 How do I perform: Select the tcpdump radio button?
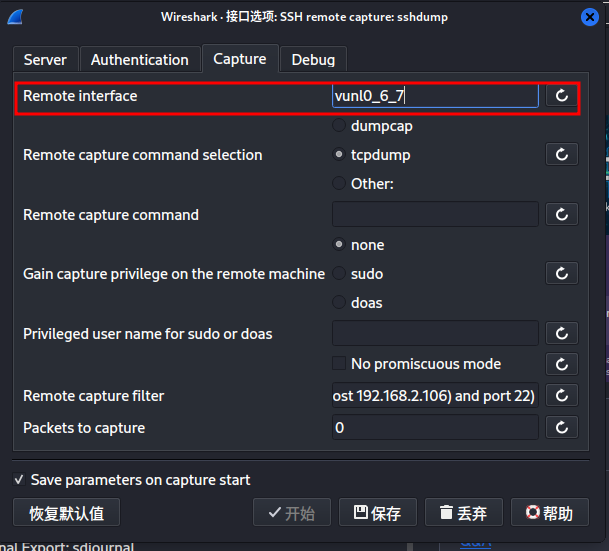point(339,155)
